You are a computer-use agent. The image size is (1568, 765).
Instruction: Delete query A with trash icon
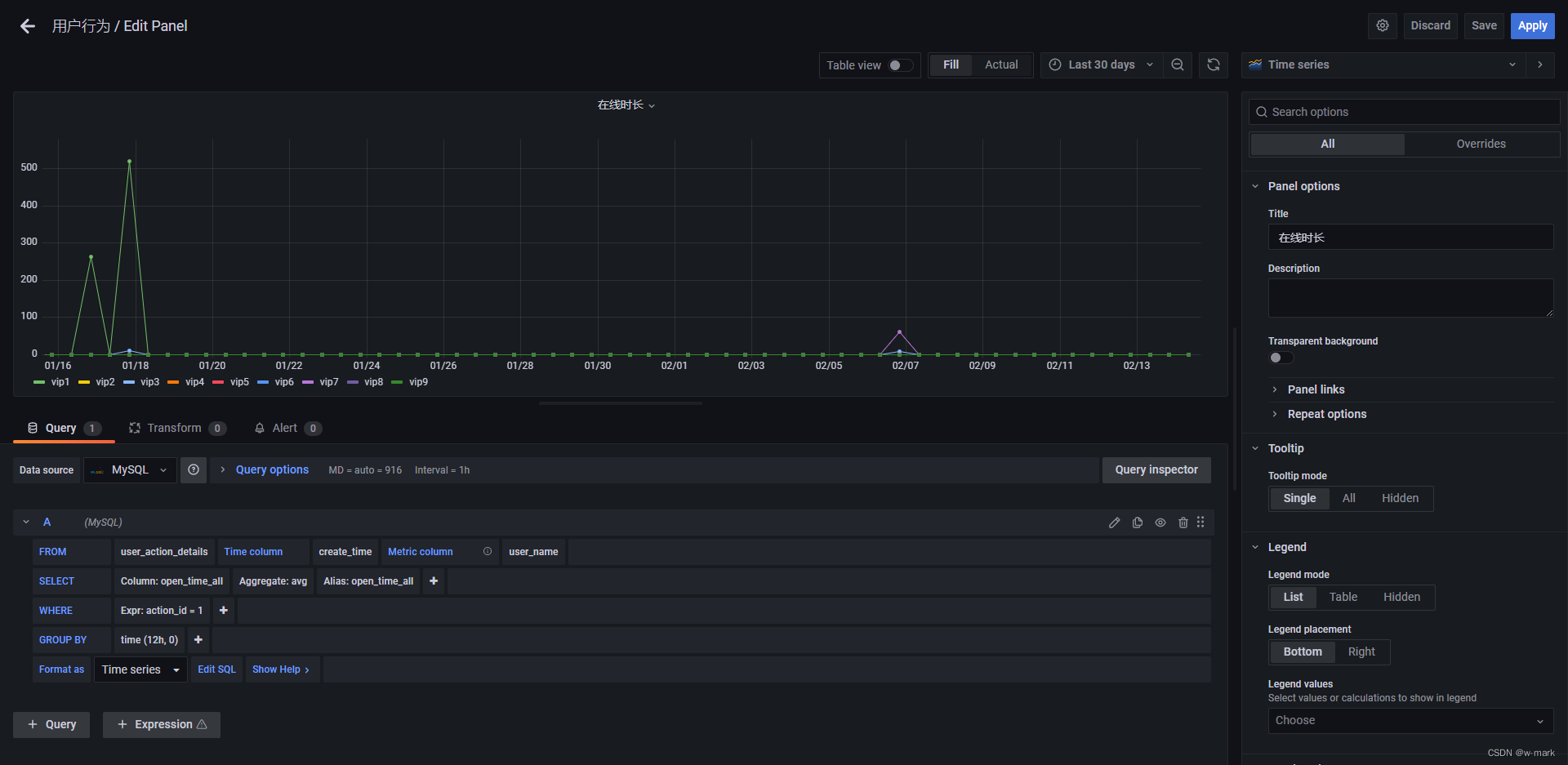pos(1183,523)
